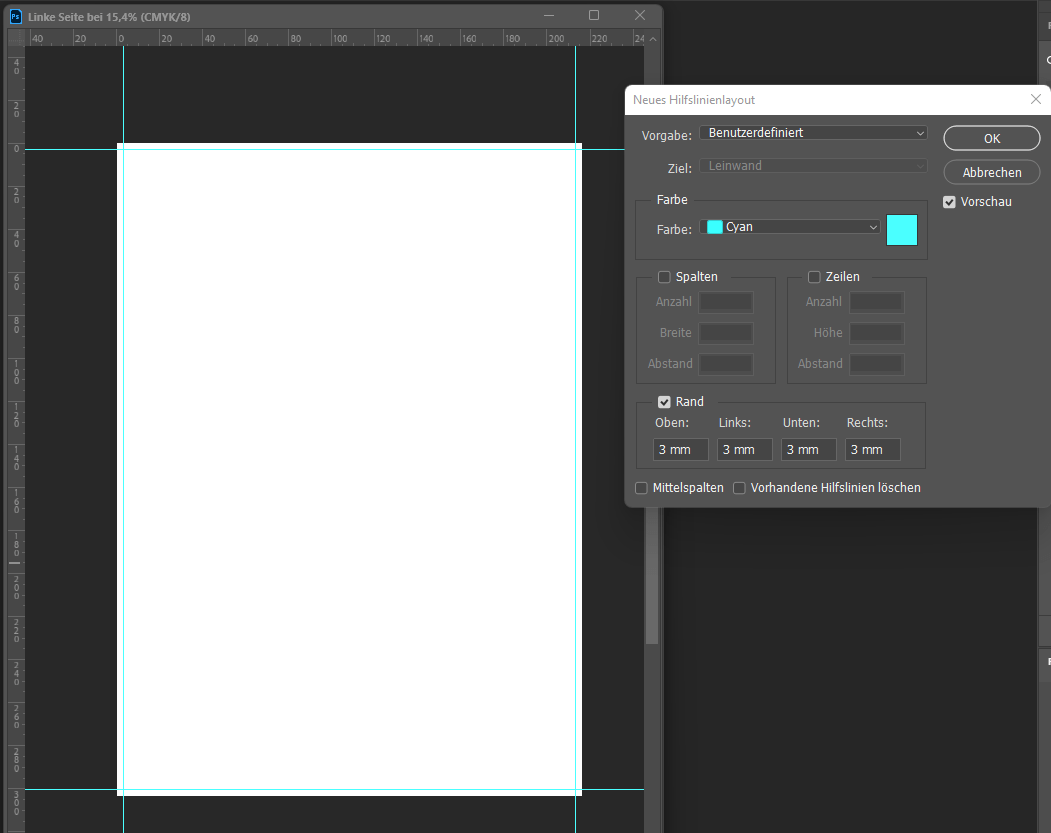Open the Vorgabe dropdown showing Benutzerdefiniert
1051x833 pixels.
coord(813,133)
